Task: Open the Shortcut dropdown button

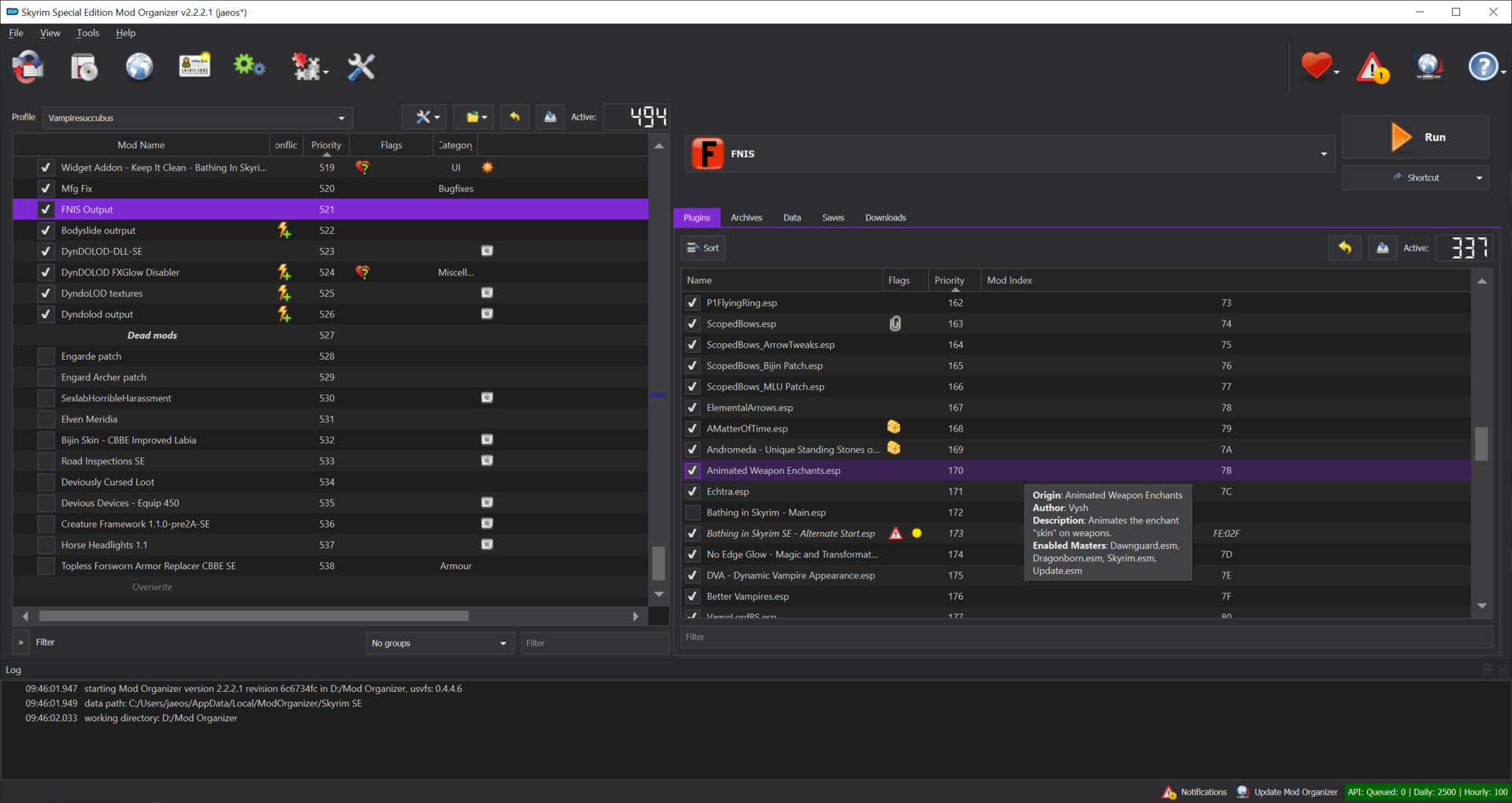Action: [x=1415, y=178]
